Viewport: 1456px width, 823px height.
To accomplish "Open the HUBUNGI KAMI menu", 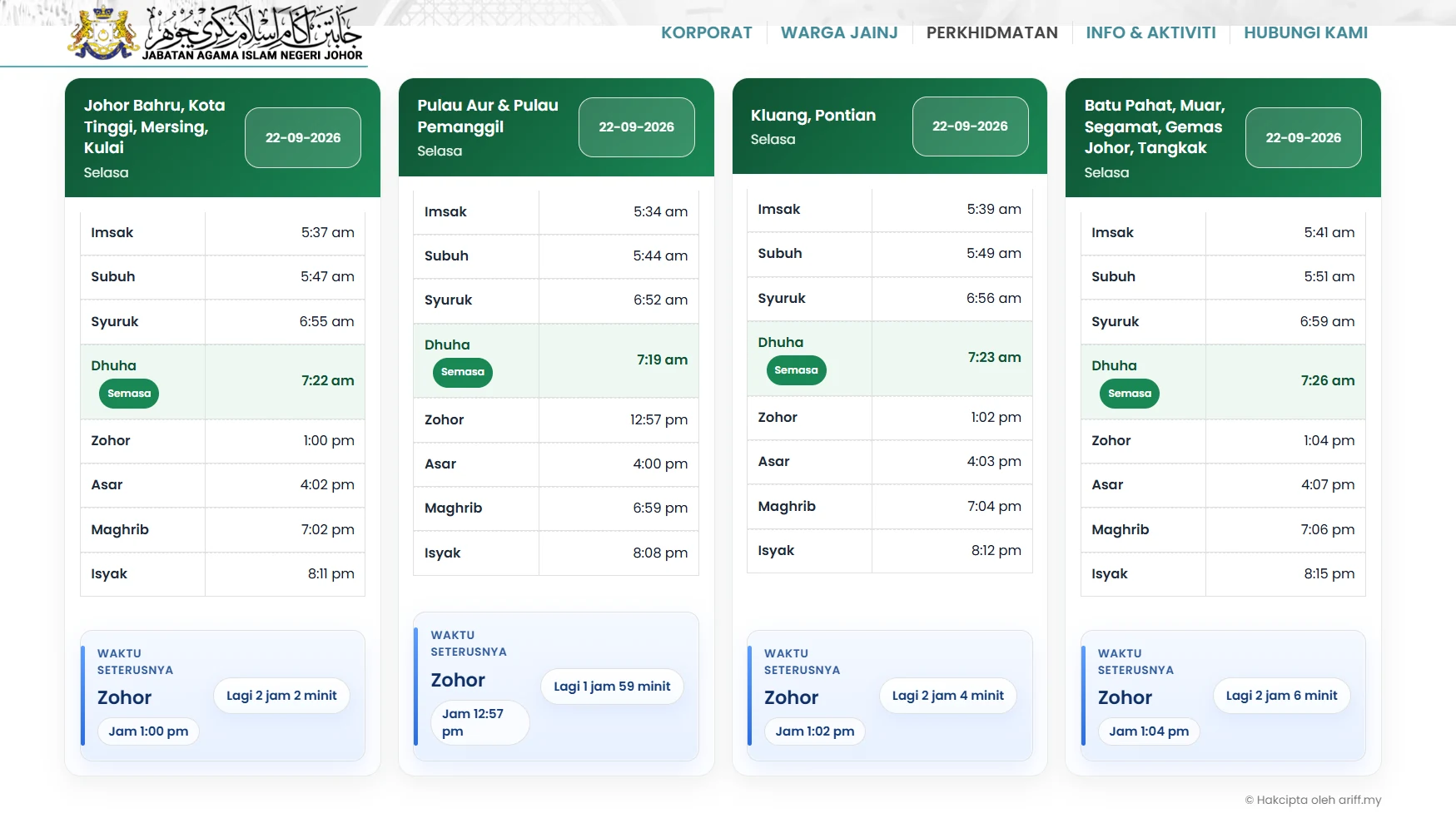I will pyautogui.click(x=1305, y=32).
